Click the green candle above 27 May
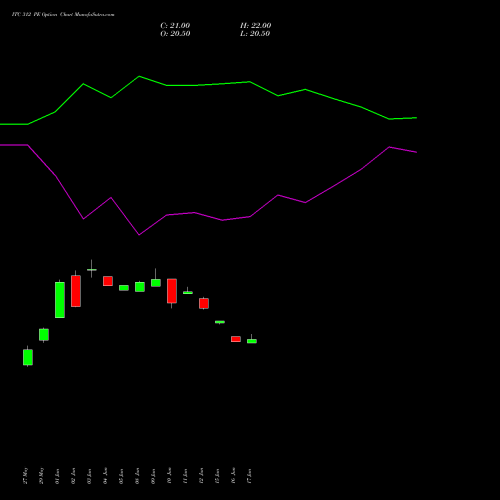 pyautogui.click(x=28, y=357)
